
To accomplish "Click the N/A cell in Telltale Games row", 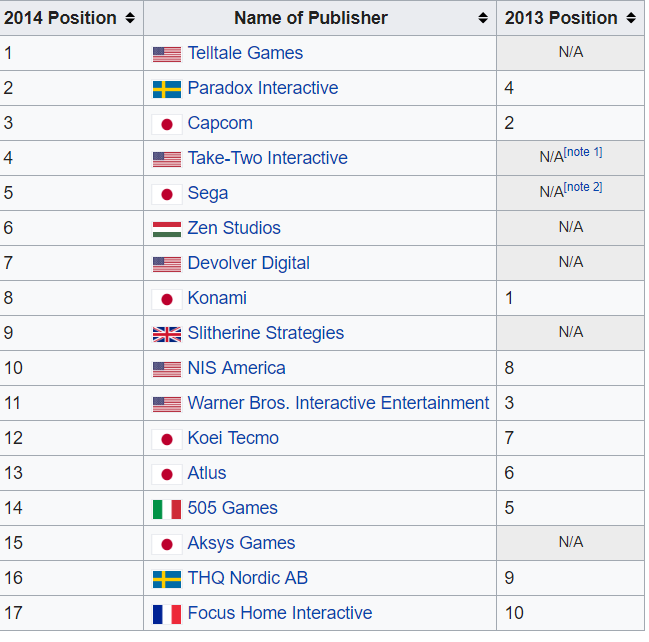I will (x=570, y=53).
